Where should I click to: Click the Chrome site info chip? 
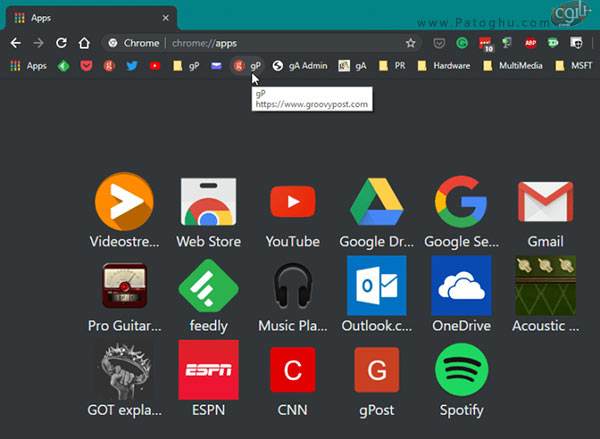134,43
